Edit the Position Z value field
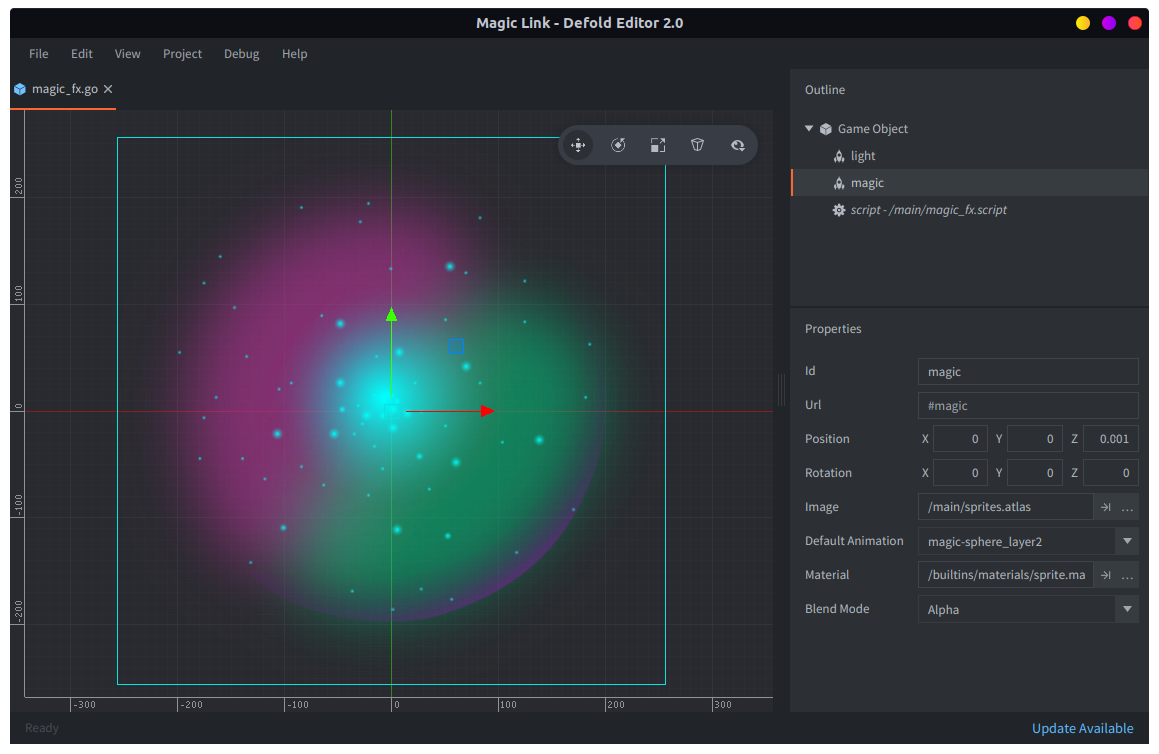This screenshot has width=1159, height=754. (x=1111, y=438)
